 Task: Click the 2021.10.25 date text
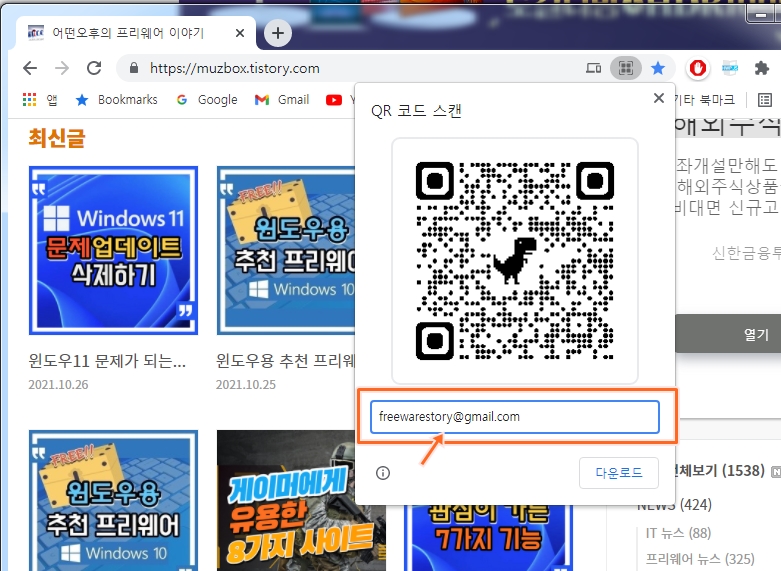[x=246, y=385]
